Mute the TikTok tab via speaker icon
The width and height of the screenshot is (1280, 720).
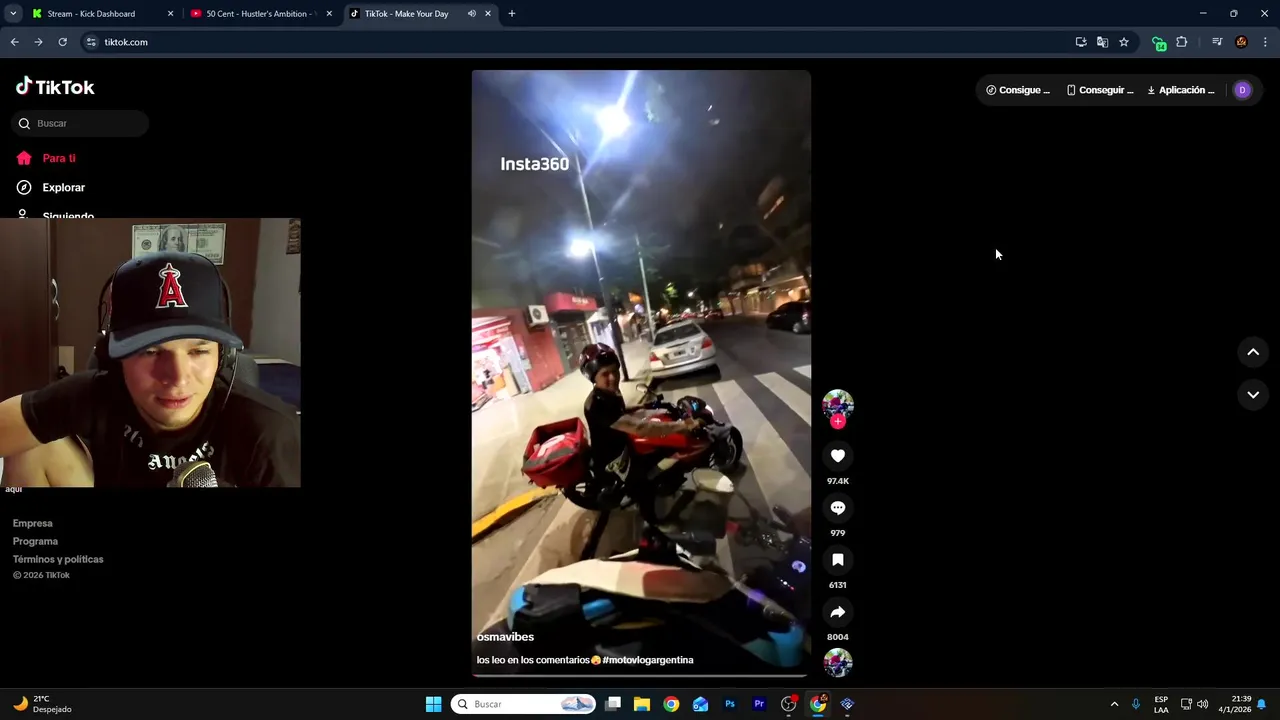(x=471, y=14)
